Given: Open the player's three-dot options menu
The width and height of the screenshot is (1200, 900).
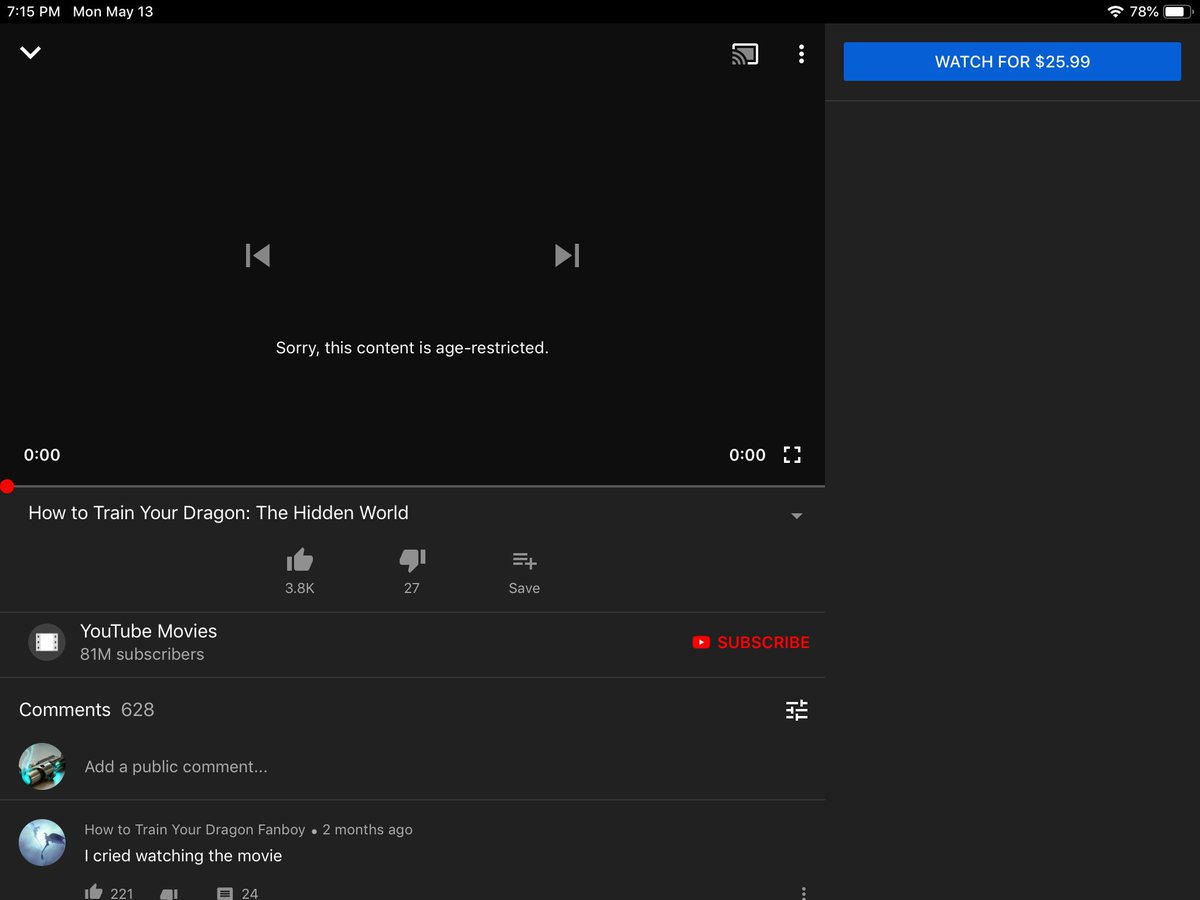Looking at the screenshot, I should (x=801, y=54).
